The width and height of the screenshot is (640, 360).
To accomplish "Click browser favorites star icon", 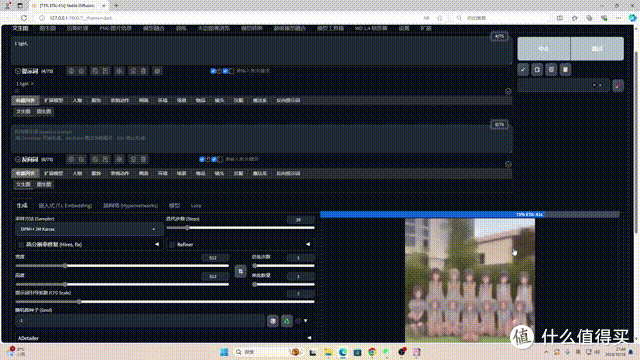I will [440, 18].
